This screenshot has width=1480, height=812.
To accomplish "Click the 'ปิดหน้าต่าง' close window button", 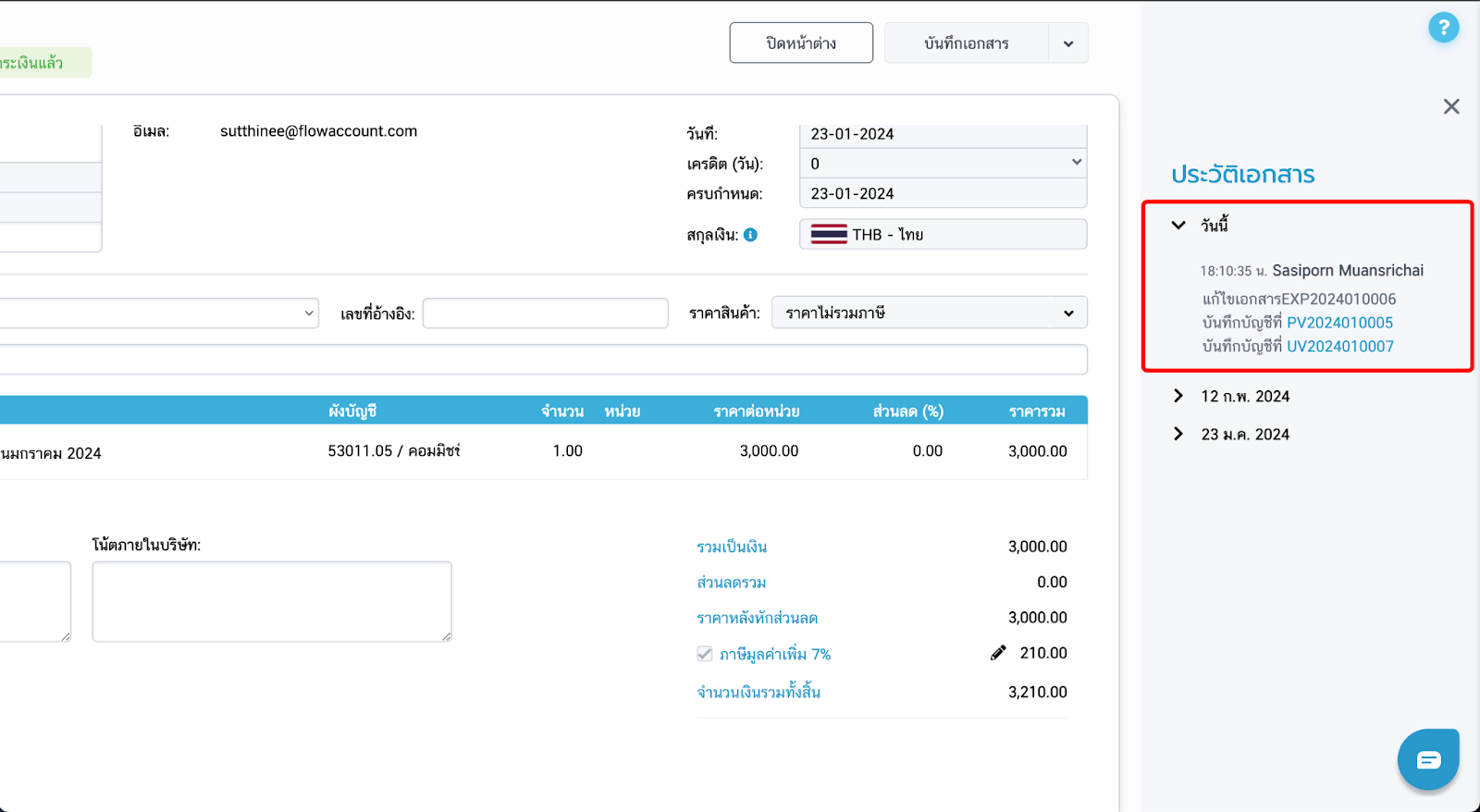I will pos(801,43).
